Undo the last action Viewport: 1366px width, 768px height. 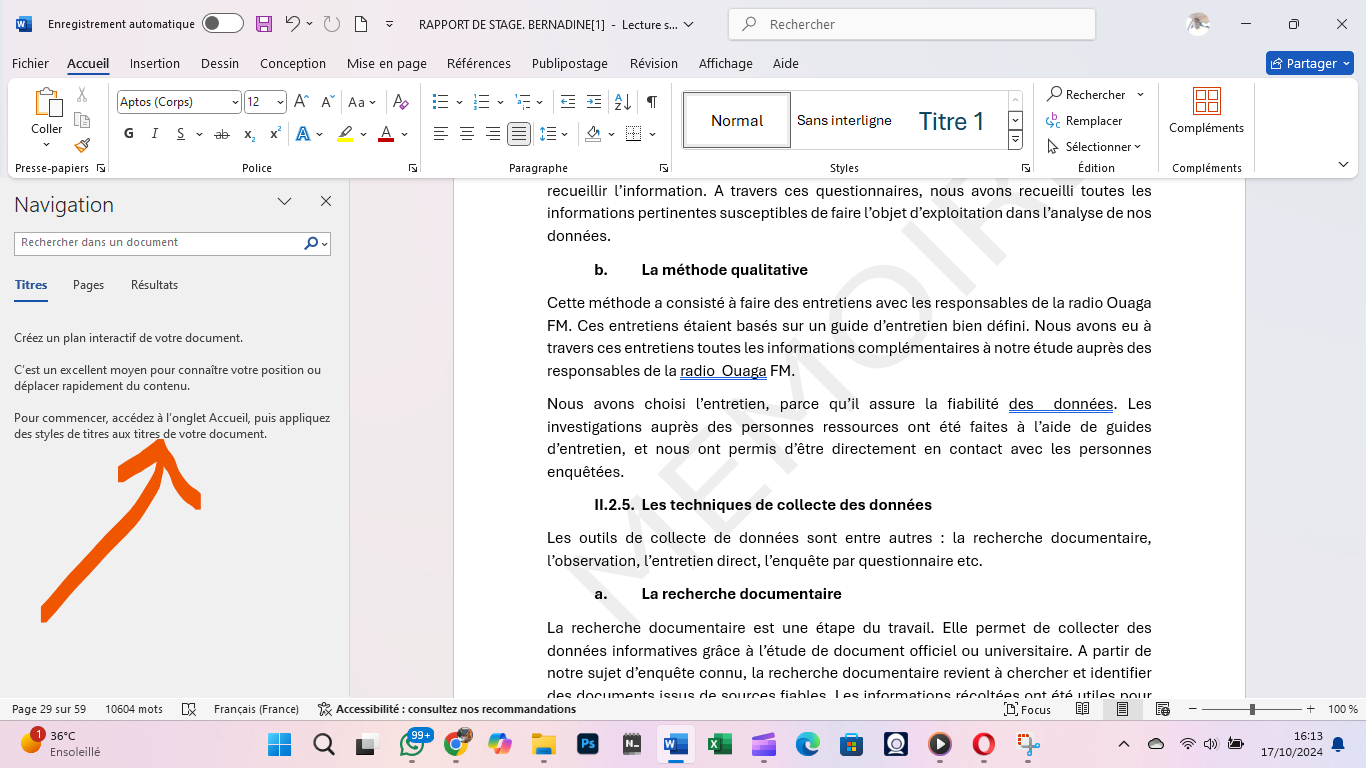tap(292, 24)
